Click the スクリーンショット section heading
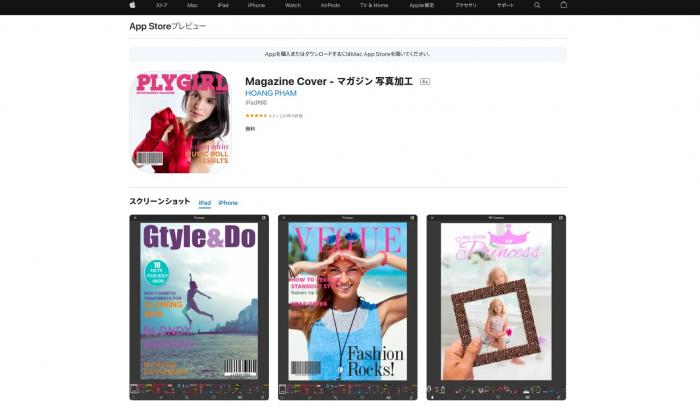700x411 pixels. pyautogui.click(x=159, y=202)
